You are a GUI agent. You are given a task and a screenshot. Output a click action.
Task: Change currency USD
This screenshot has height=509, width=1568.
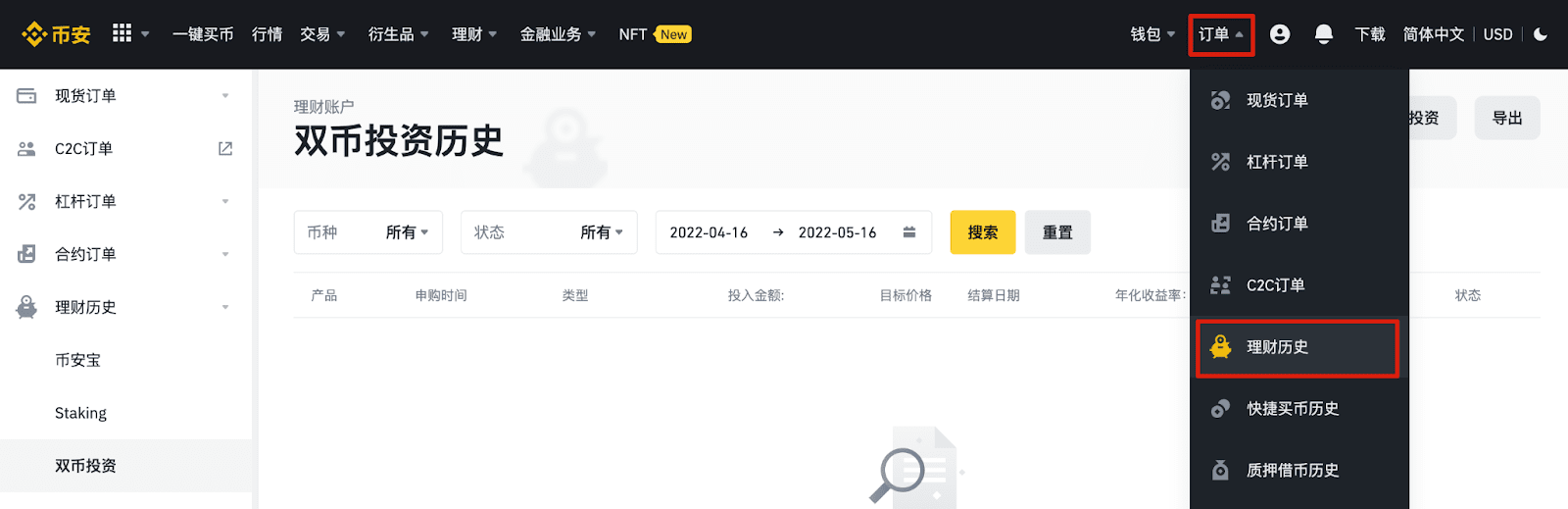[1497, 34]
